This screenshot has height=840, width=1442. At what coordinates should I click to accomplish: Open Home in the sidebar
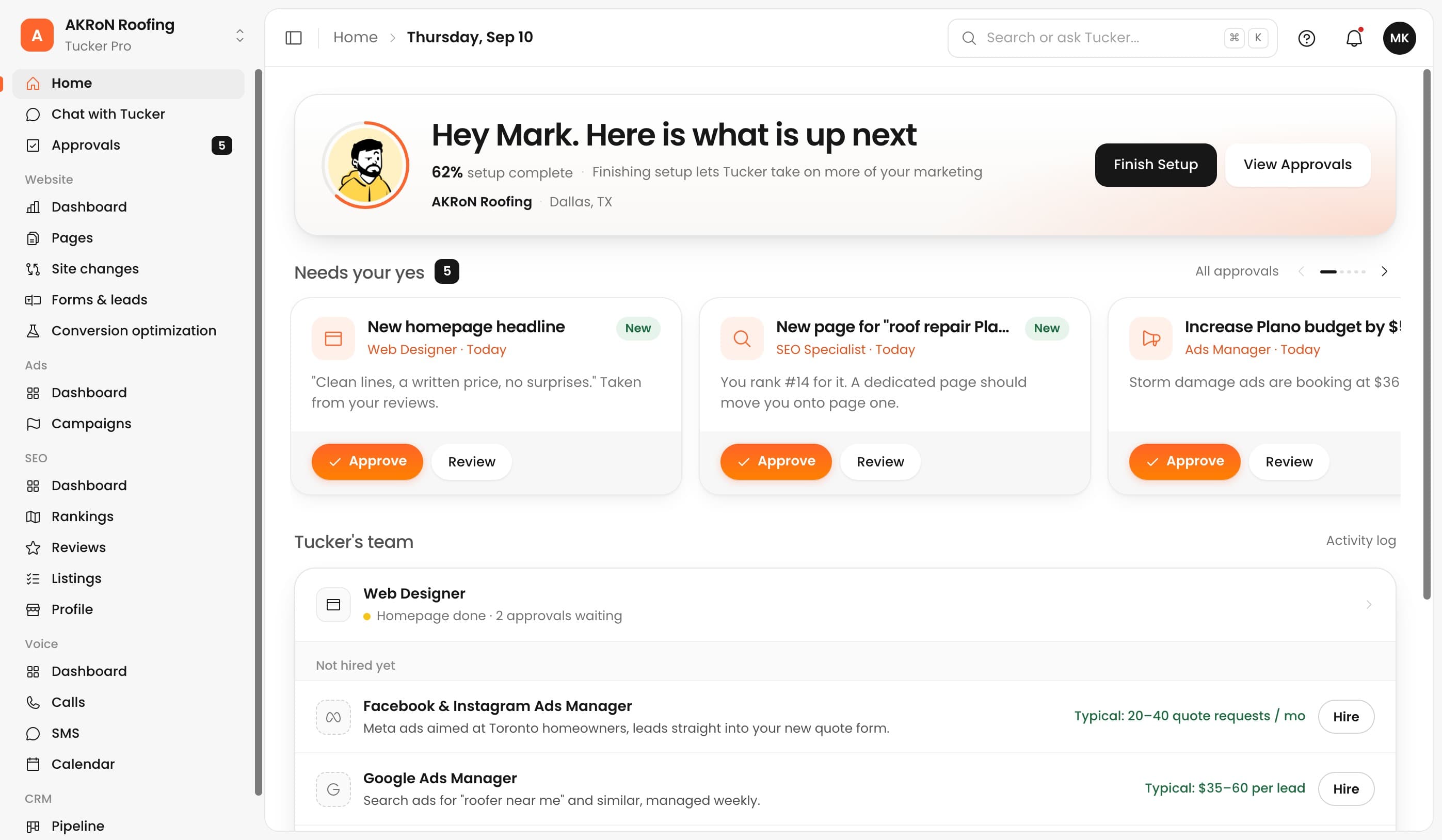128,84
